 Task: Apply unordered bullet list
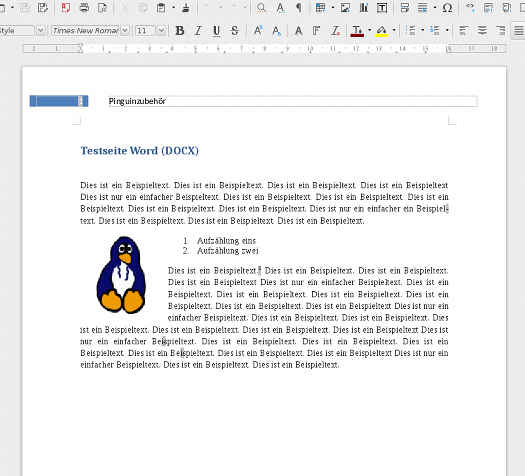click(x=410, y=31)
